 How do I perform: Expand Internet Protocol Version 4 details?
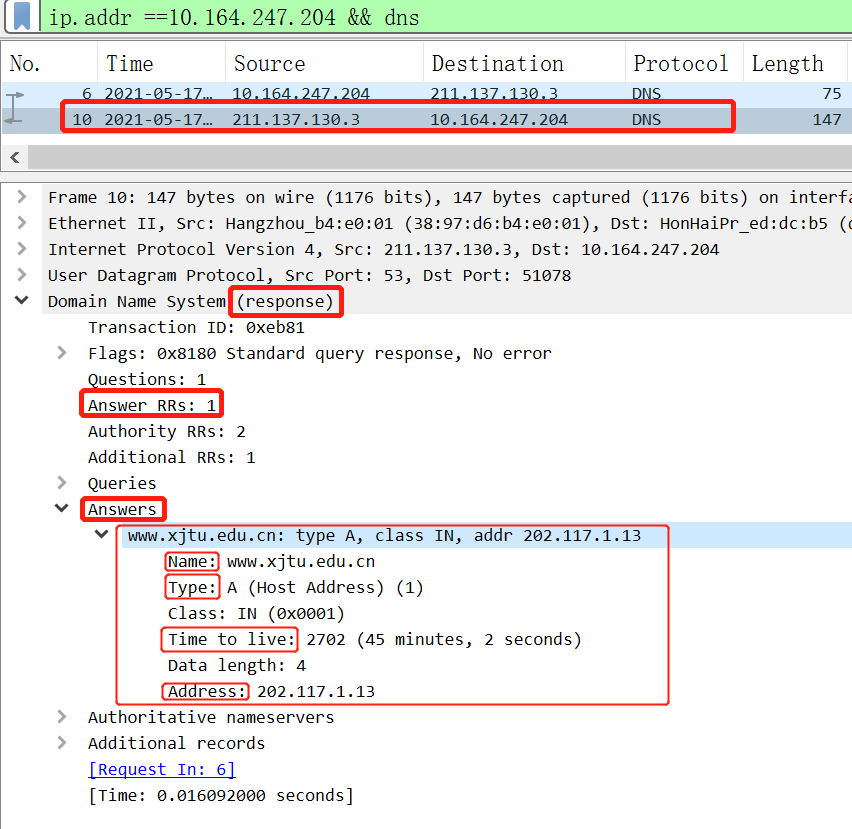[22, 249]
